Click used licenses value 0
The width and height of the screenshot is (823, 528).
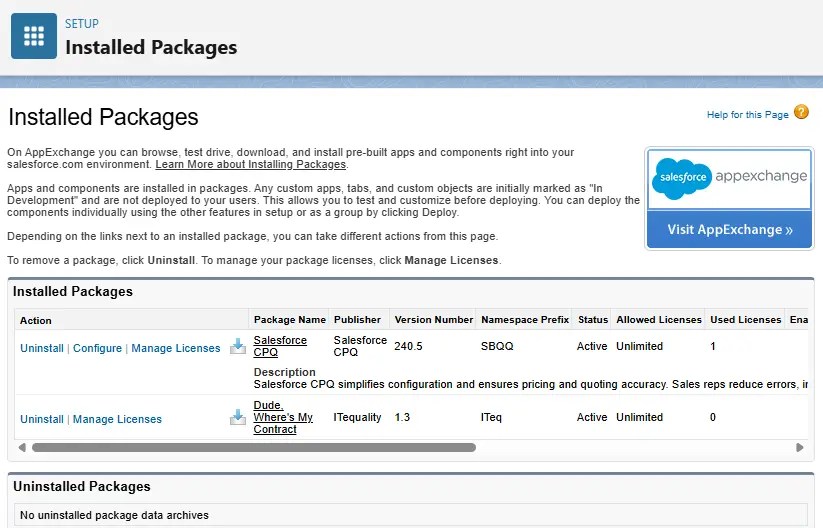713,417
